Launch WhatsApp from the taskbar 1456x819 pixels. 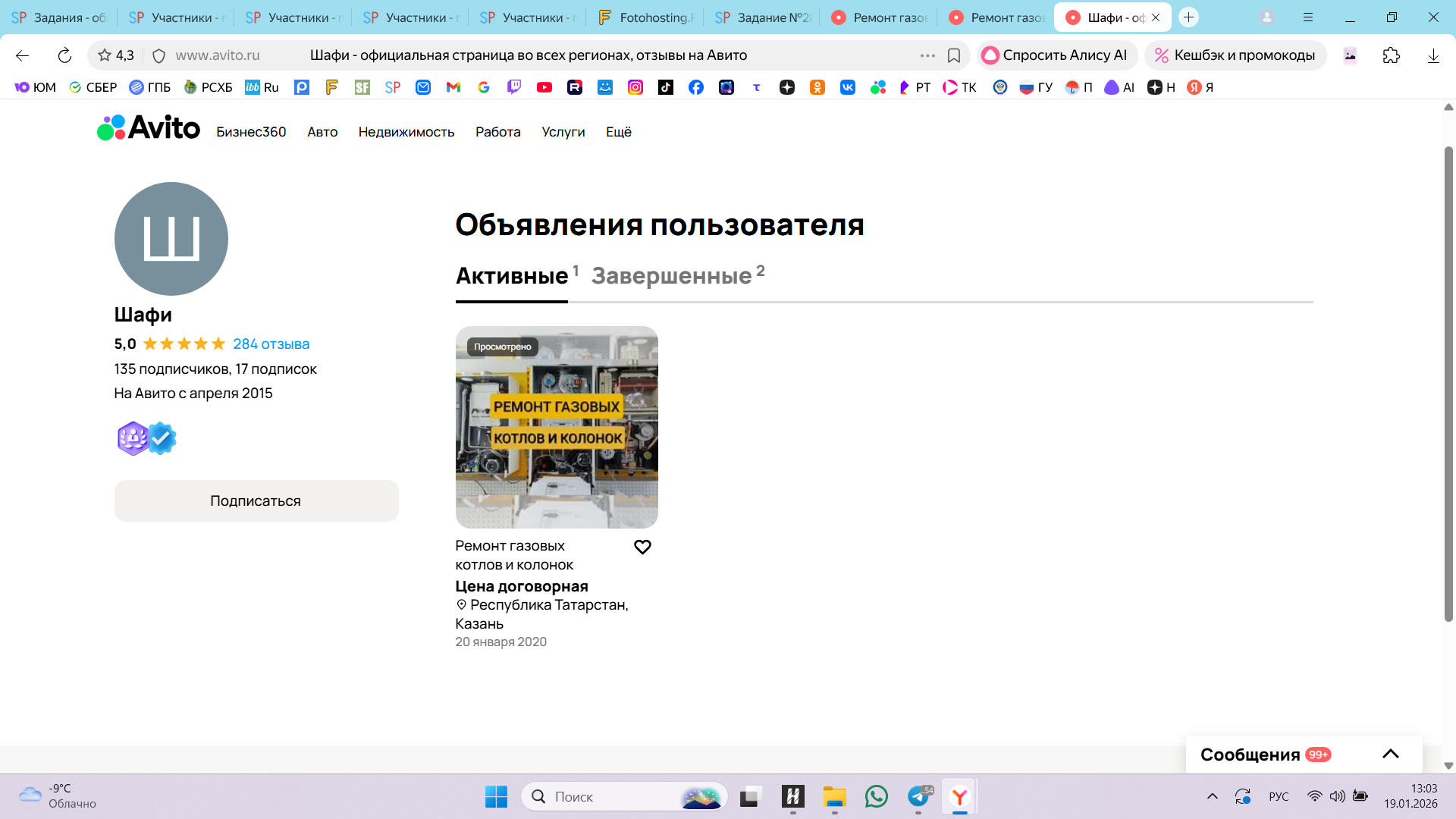tap(876, 796)
